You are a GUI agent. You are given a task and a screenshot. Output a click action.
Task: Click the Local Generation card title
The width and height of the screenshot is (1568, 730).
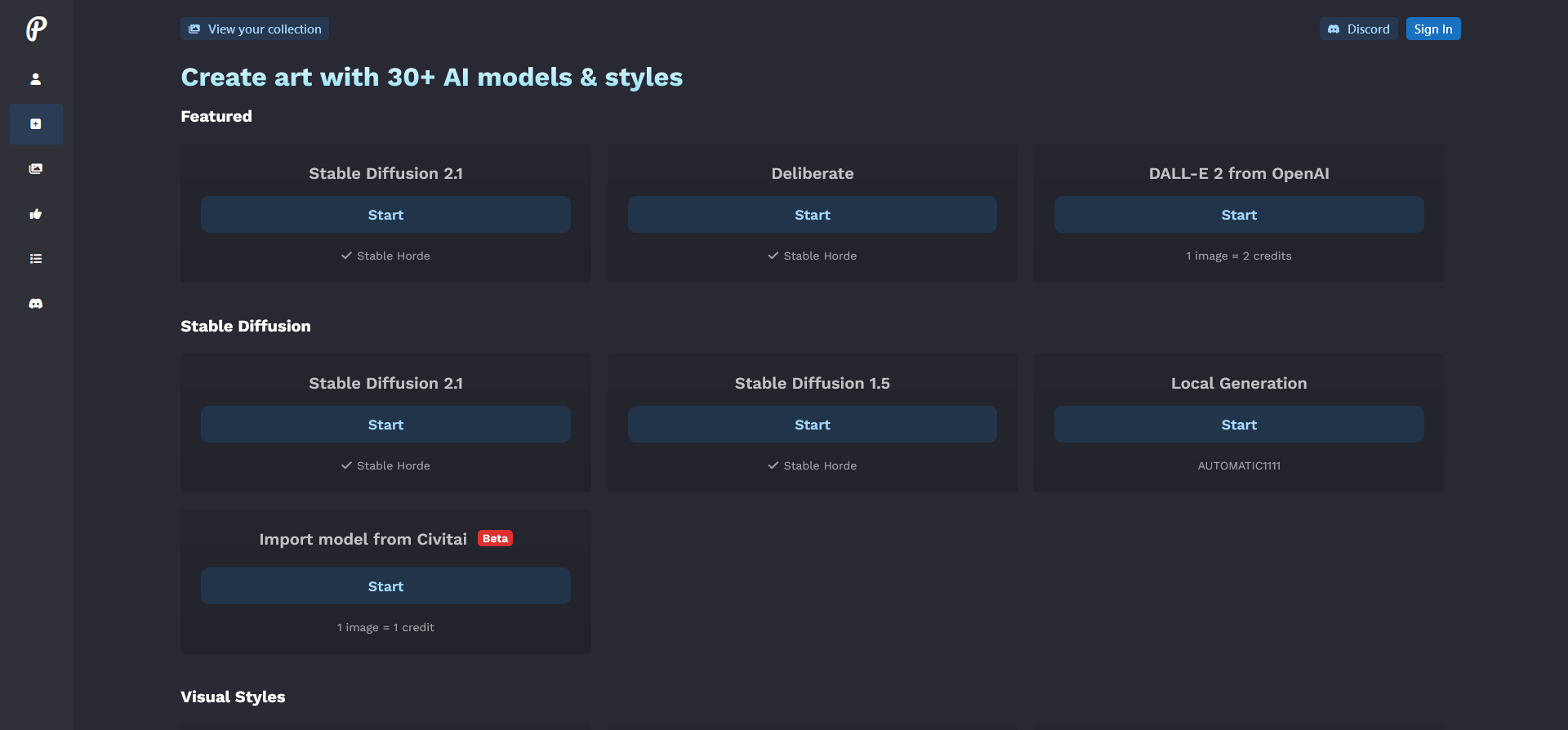pyautogui.click(x=1238, y=384)
